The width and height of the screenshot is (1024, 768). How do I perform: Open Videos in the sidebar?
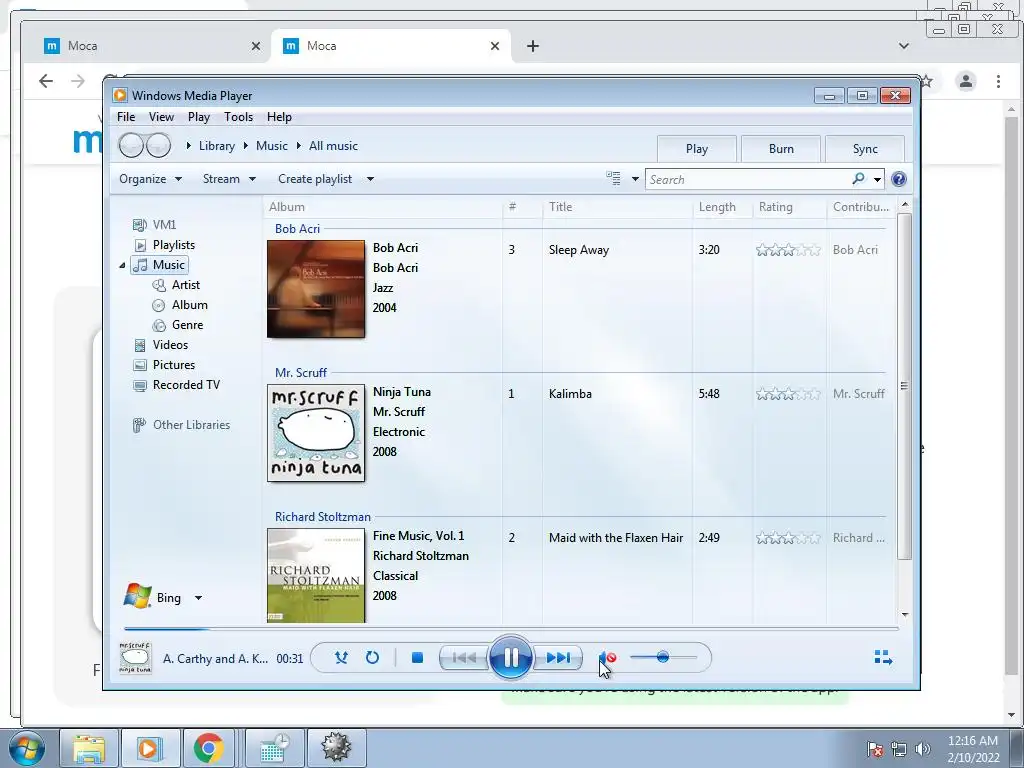161,345
